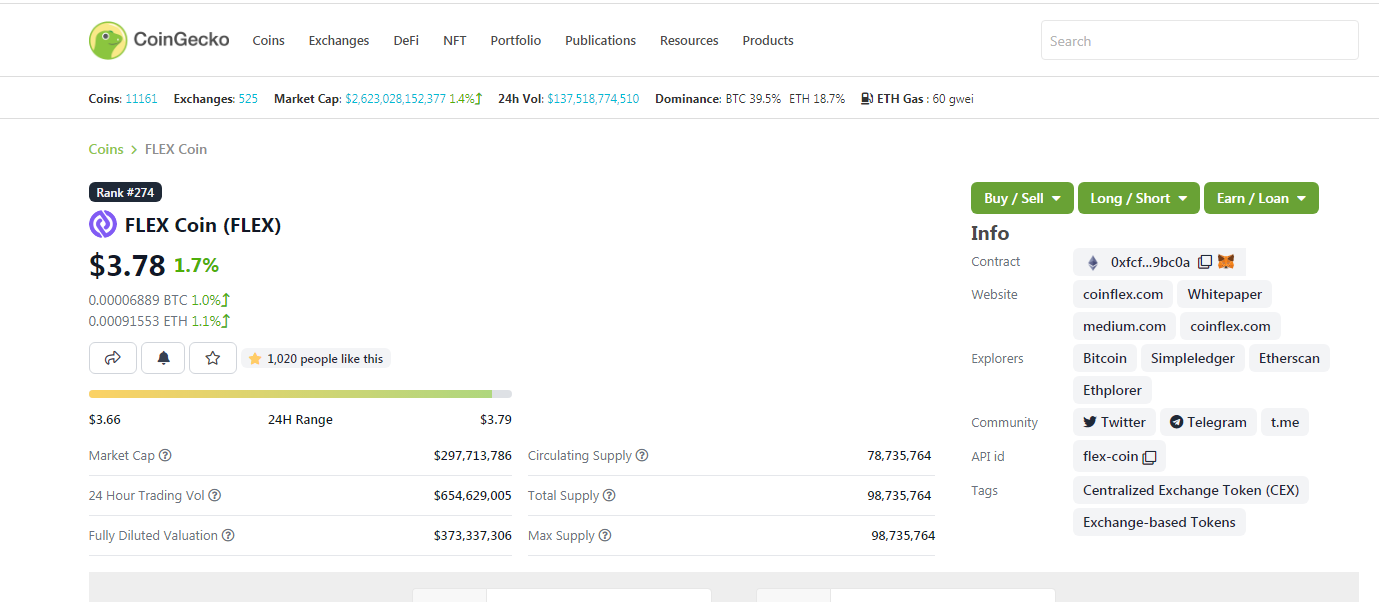Screen dimensions: 1379x602
Task: Open the Telegram community link
Action: (x=1208, y=422)
